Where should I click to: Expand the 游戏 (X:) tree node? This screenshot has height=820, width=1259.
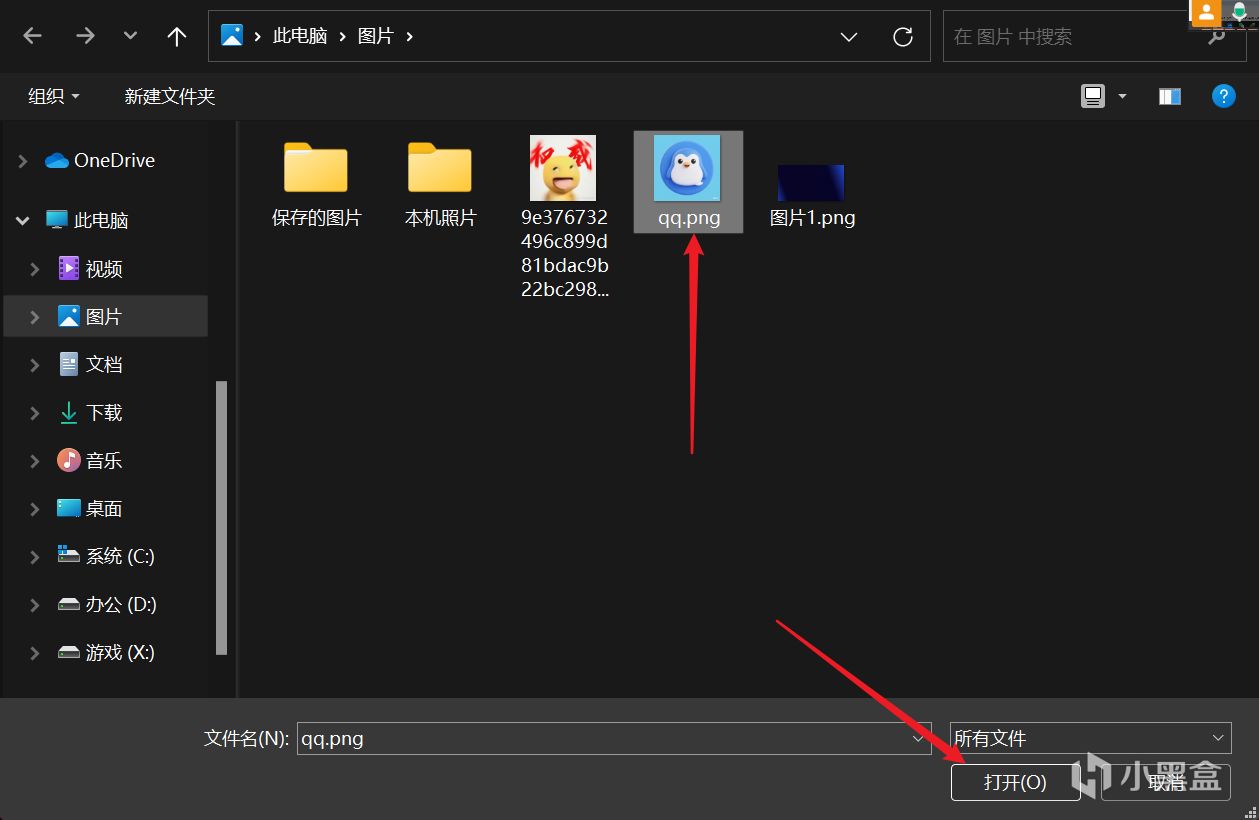coord(35,652)
